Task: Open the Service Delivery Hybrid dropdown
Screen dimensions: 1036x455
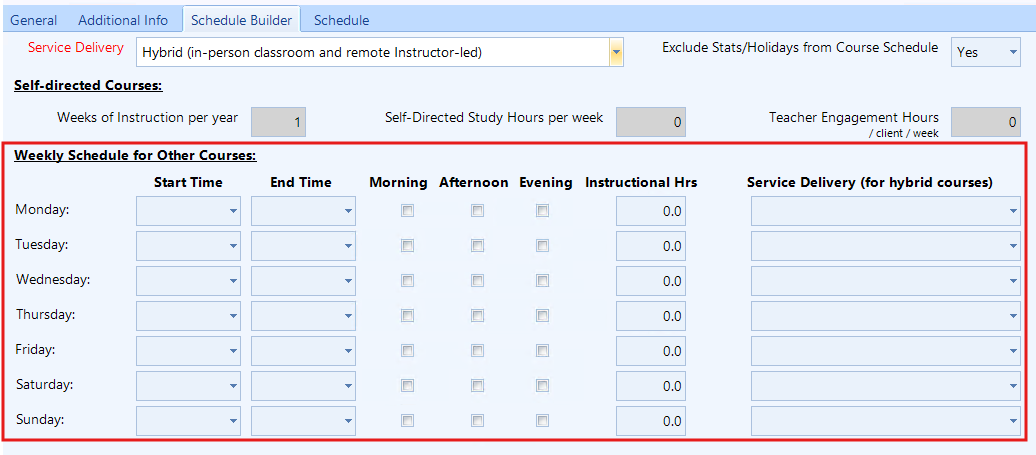Action: click(380, 52)
